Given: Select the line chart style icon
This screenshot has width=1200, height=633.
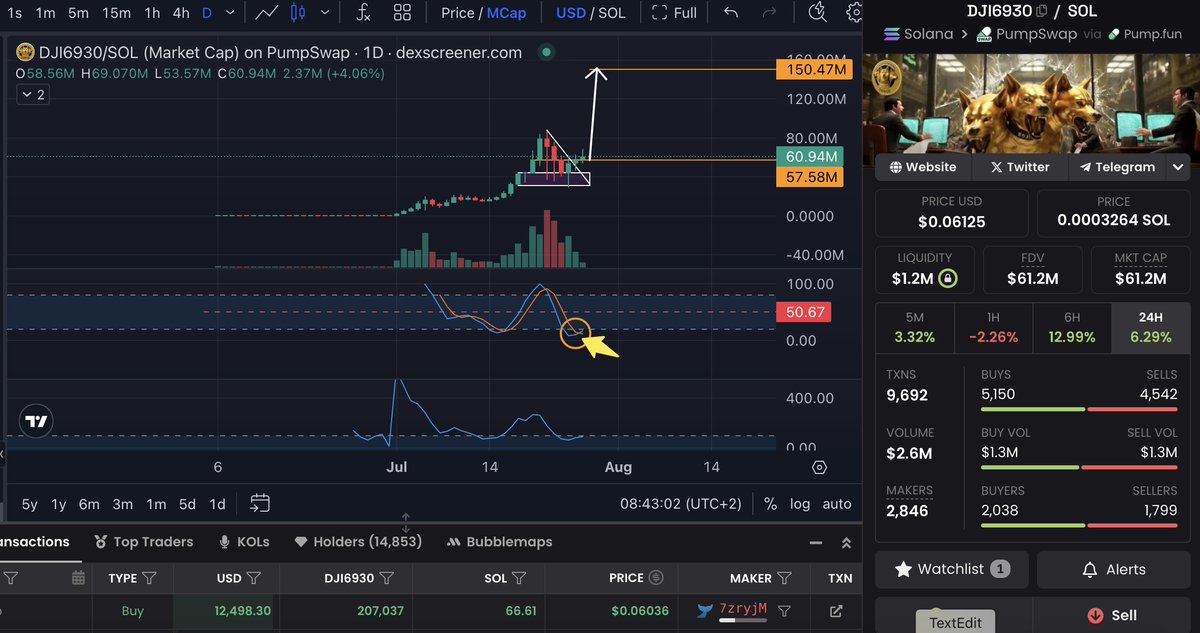Looking at the screenshot, I should point(266,13).
